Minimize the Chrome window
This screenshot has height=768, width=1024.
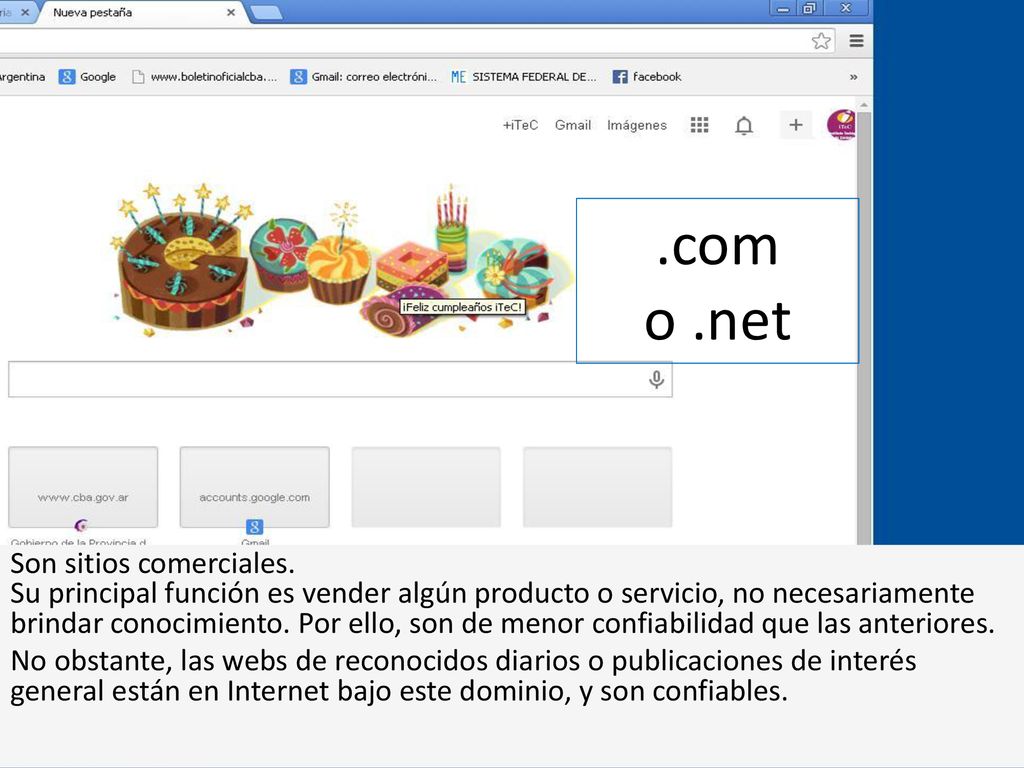[x=784, y=8]
